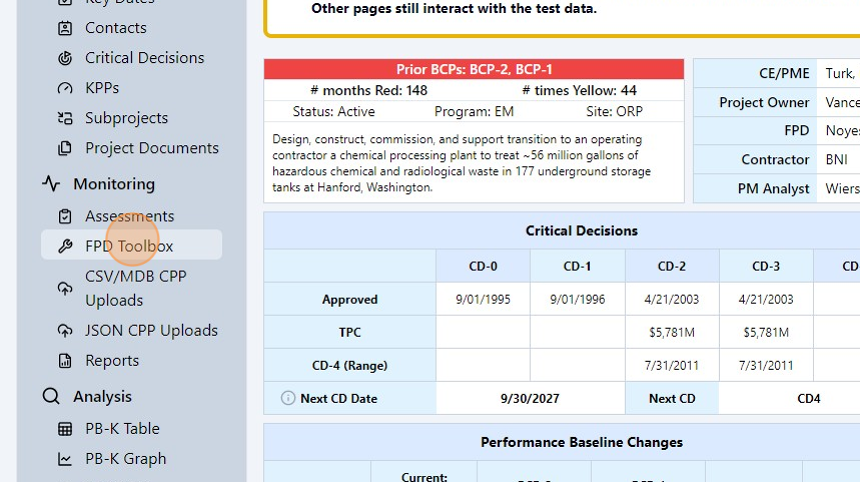This screenshot has height=482, width=860.
Task: Click the FPD Toolbox wrench icon
Action: click(x=65, y=246)
